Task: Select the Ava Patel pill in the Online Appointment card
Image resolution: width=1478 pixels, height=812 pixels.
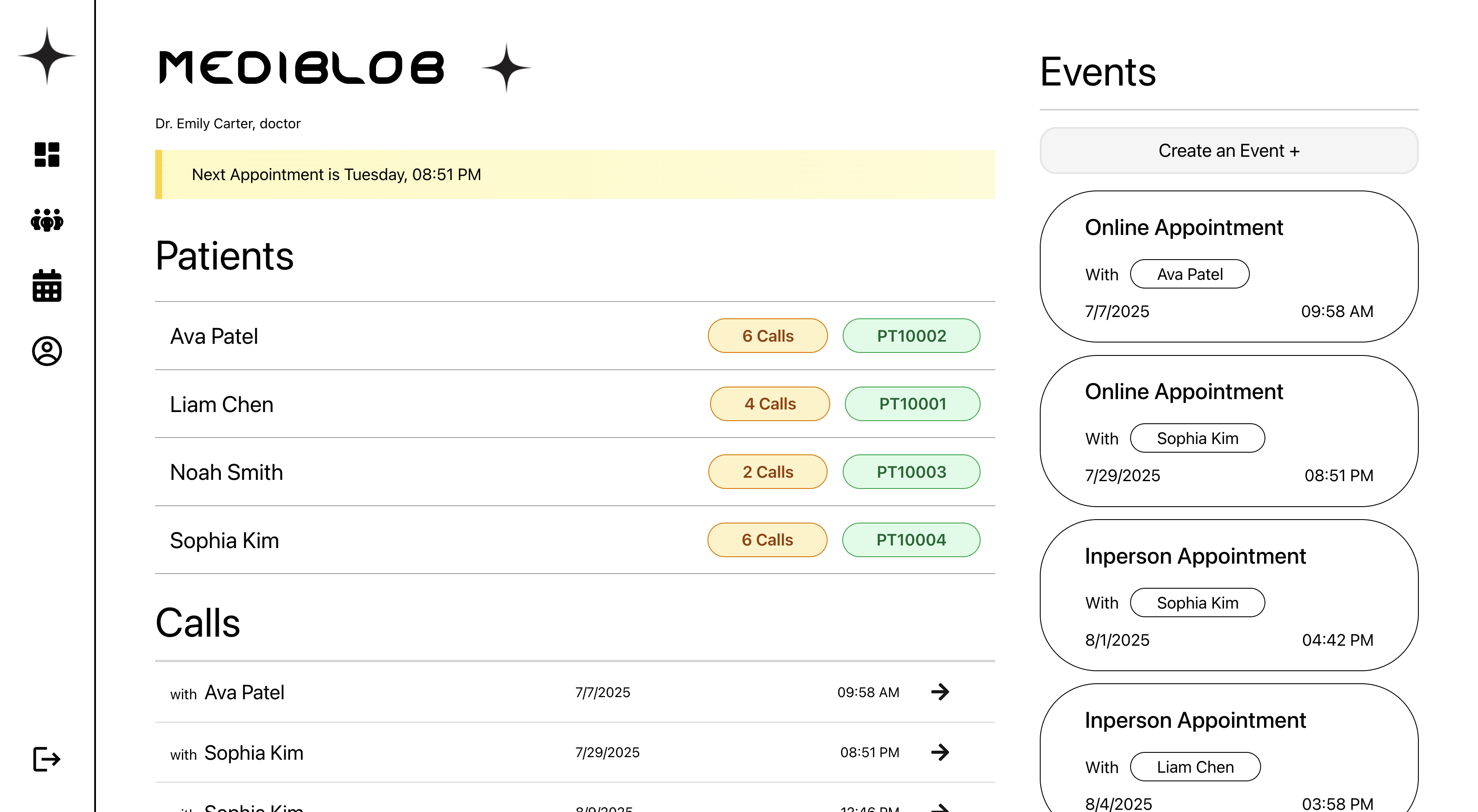Action: pyautogui.click(x=1189, y=274)
